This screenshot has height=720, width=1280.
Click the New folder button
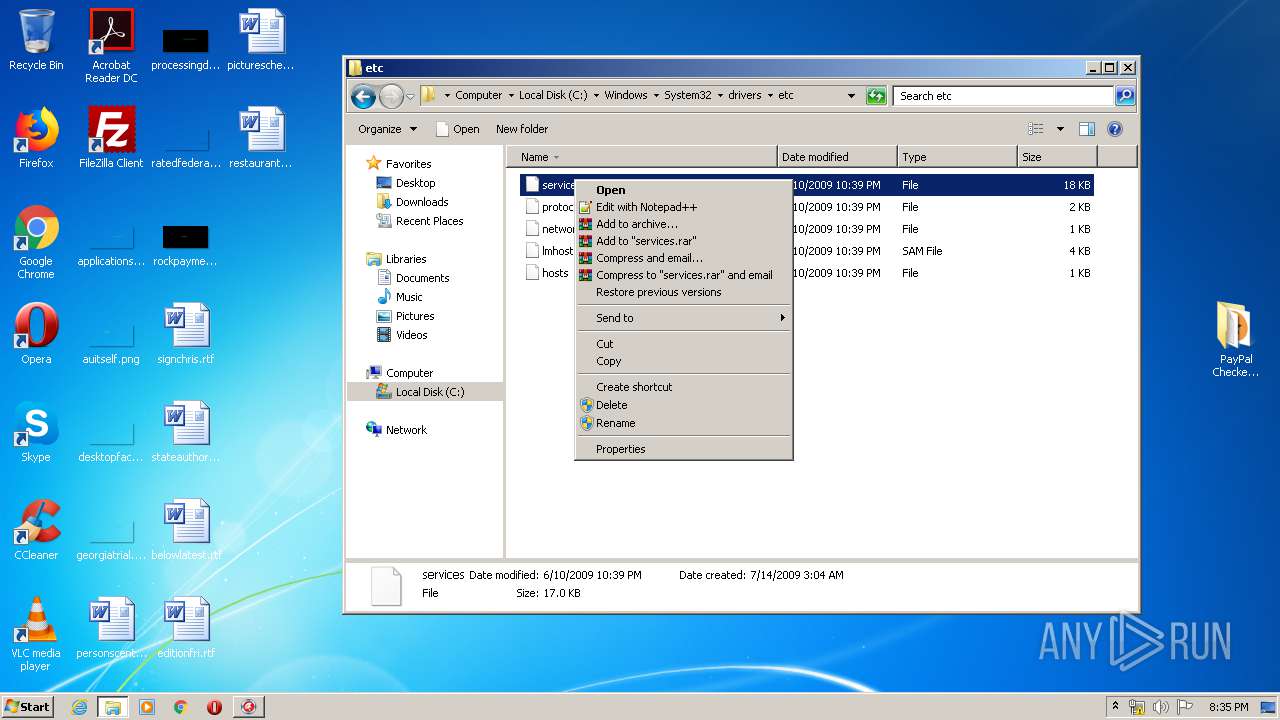pos(522,129)
